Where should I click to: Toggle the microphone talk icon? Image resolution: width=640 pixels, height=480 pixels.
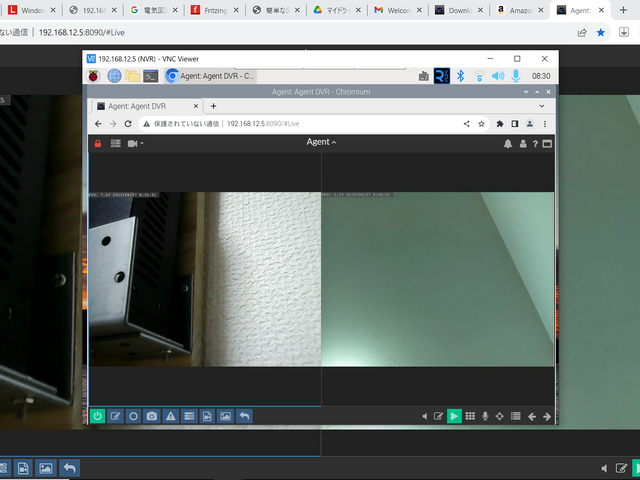[x=486, y=416]
